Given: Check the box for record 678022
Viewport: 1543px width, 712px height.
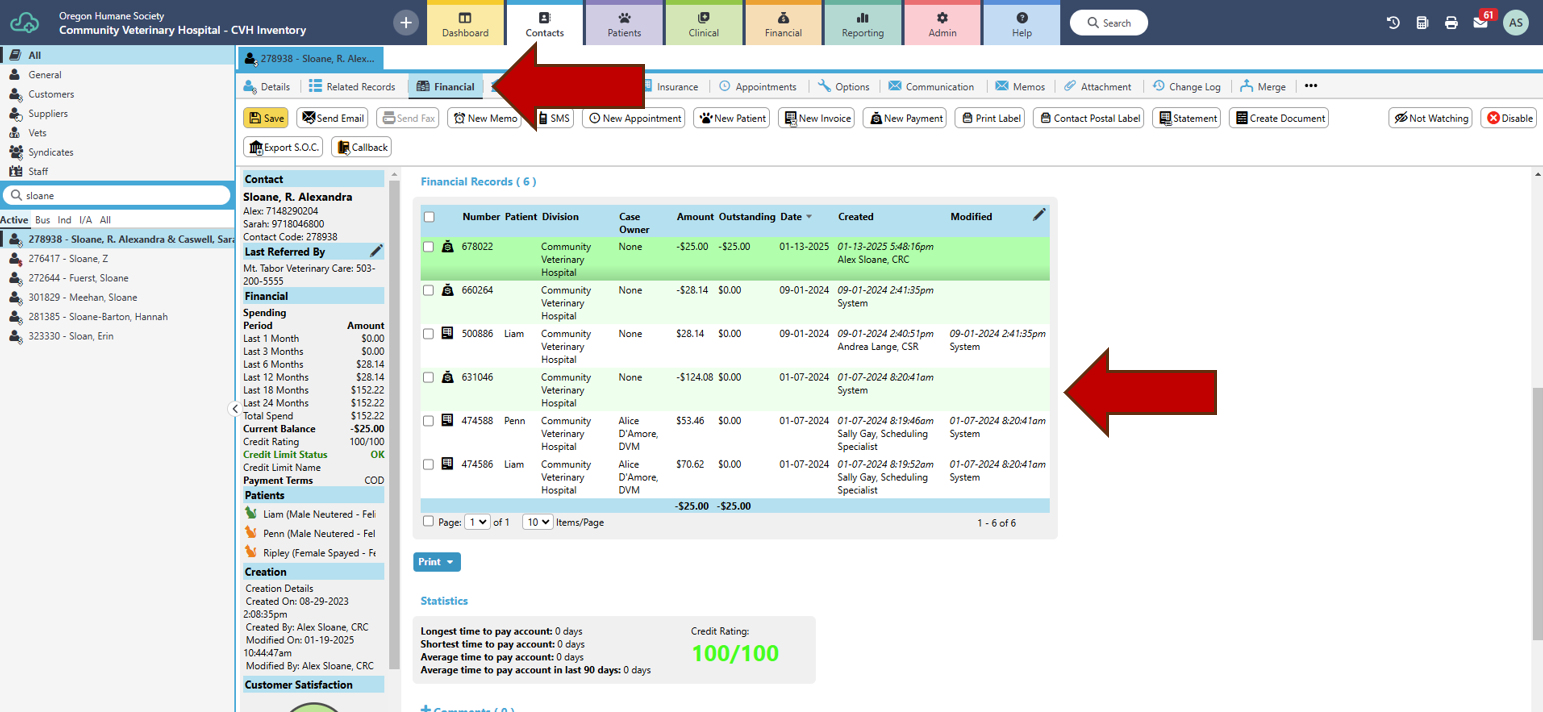Looking at the screenshot, I should click(x=429, y=247).
